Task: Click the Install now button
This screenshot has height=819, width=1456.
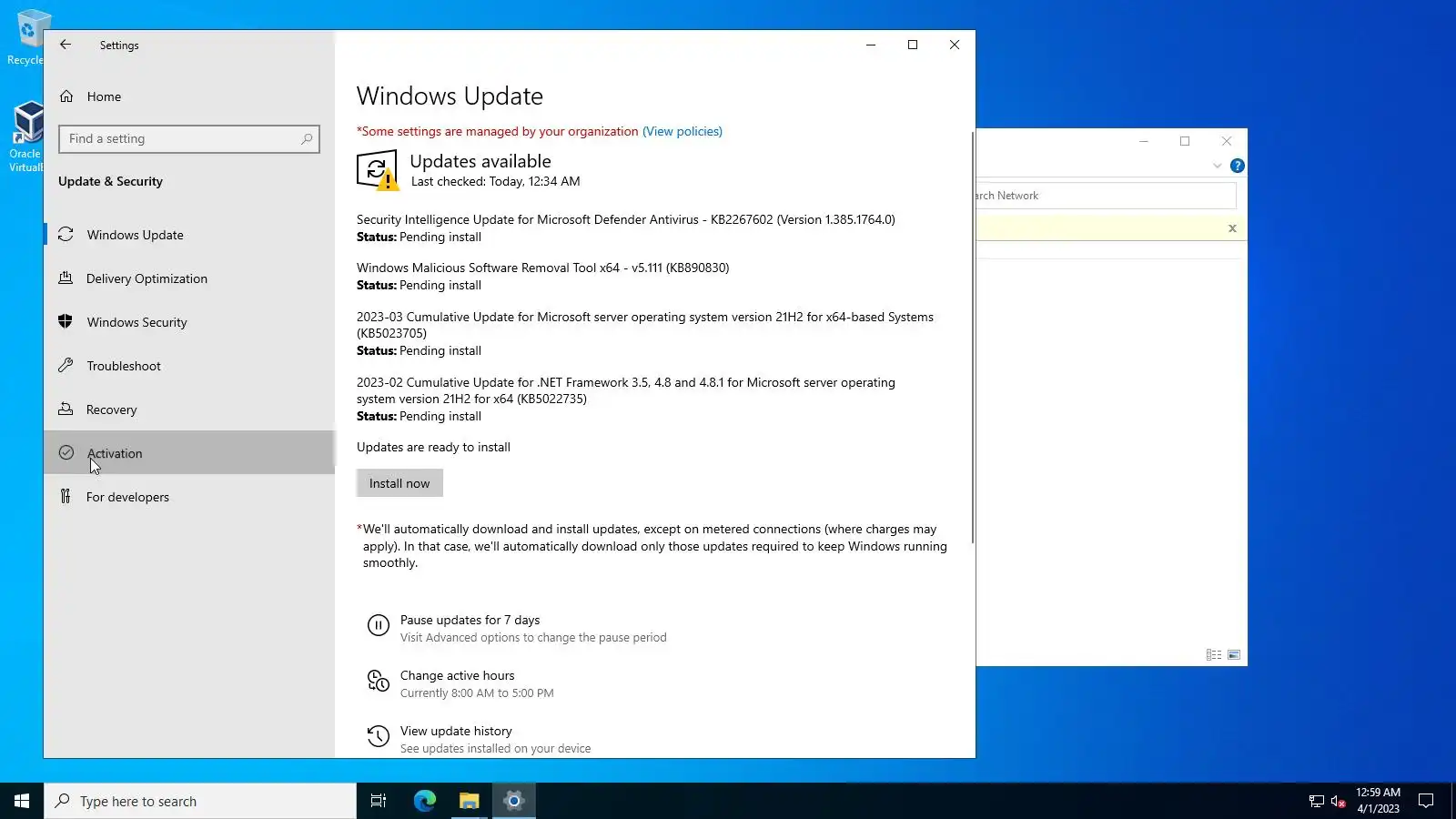Action: (399, 483)
